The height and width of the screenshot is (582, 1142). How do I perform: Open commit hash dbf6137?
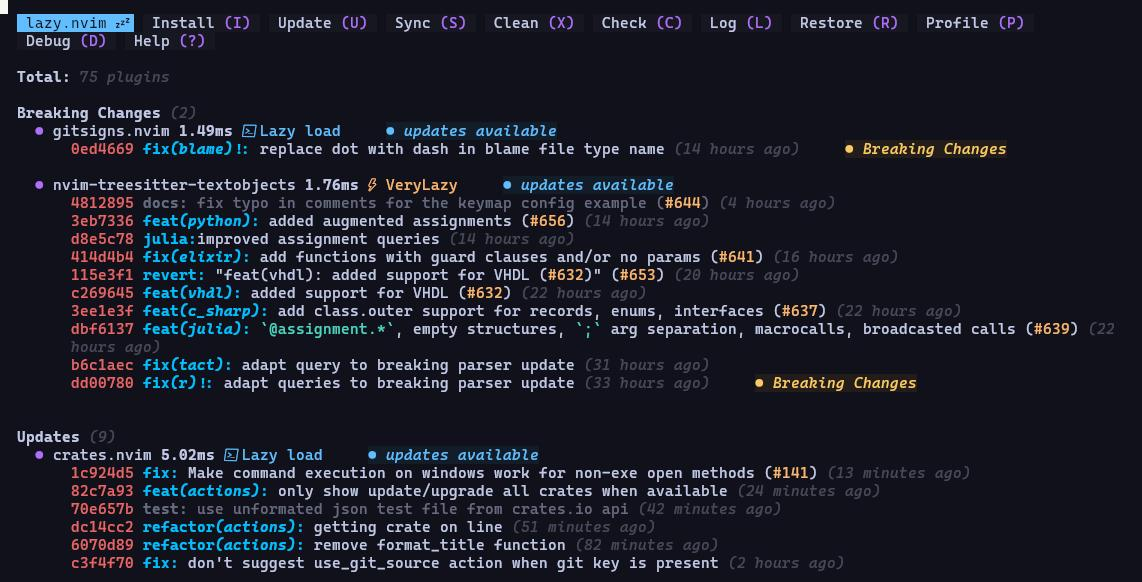102,329
